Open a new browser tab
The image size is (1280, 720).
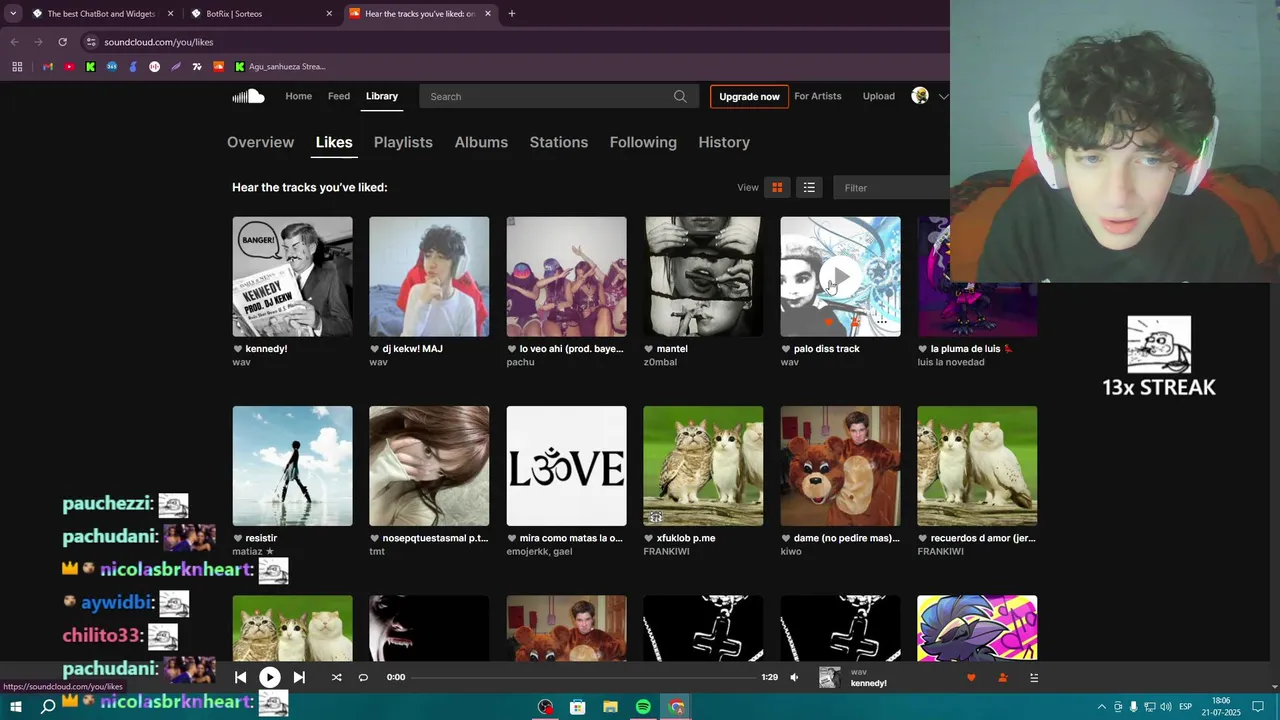pos(512,14)
